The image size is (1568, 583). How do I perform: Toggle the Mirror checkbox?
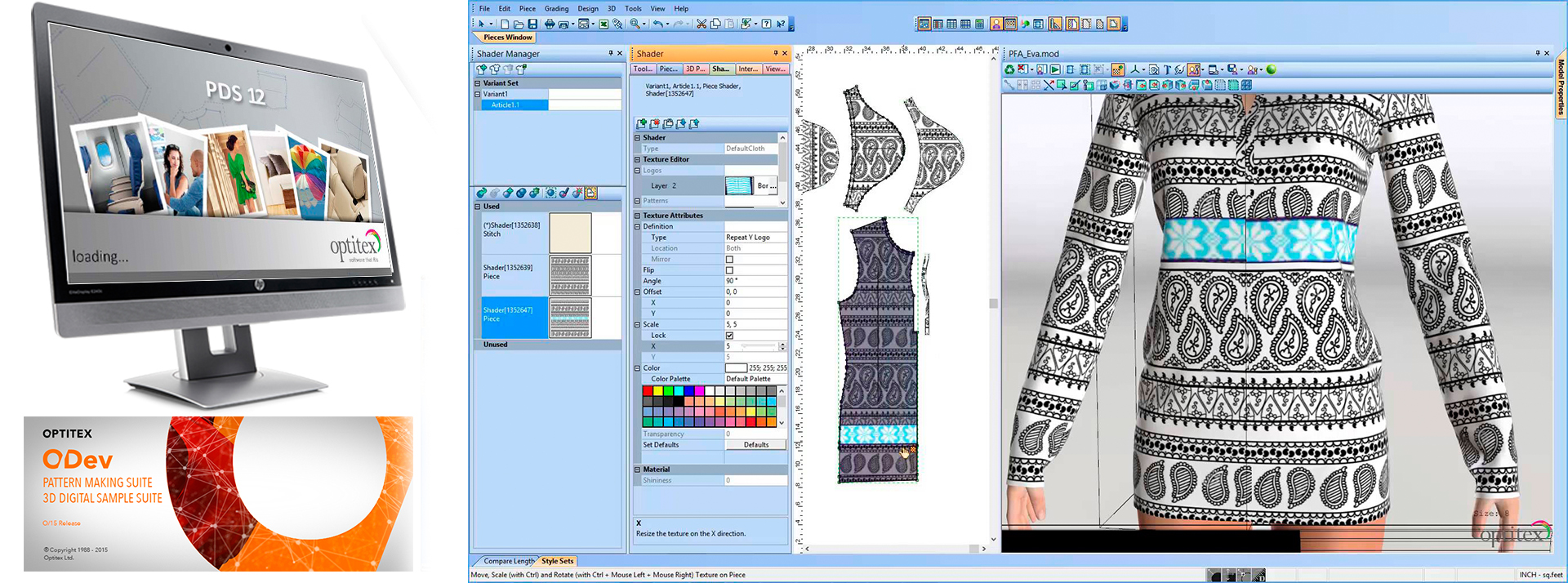point(729,260)
